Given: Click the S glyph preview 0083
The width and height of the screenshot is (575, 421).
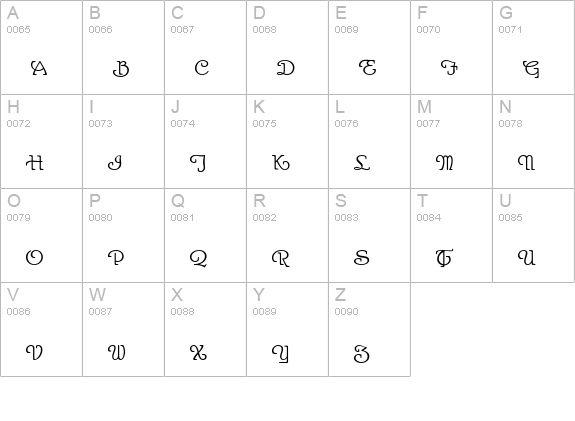Looking at the screenshot, I should (362, 257).
